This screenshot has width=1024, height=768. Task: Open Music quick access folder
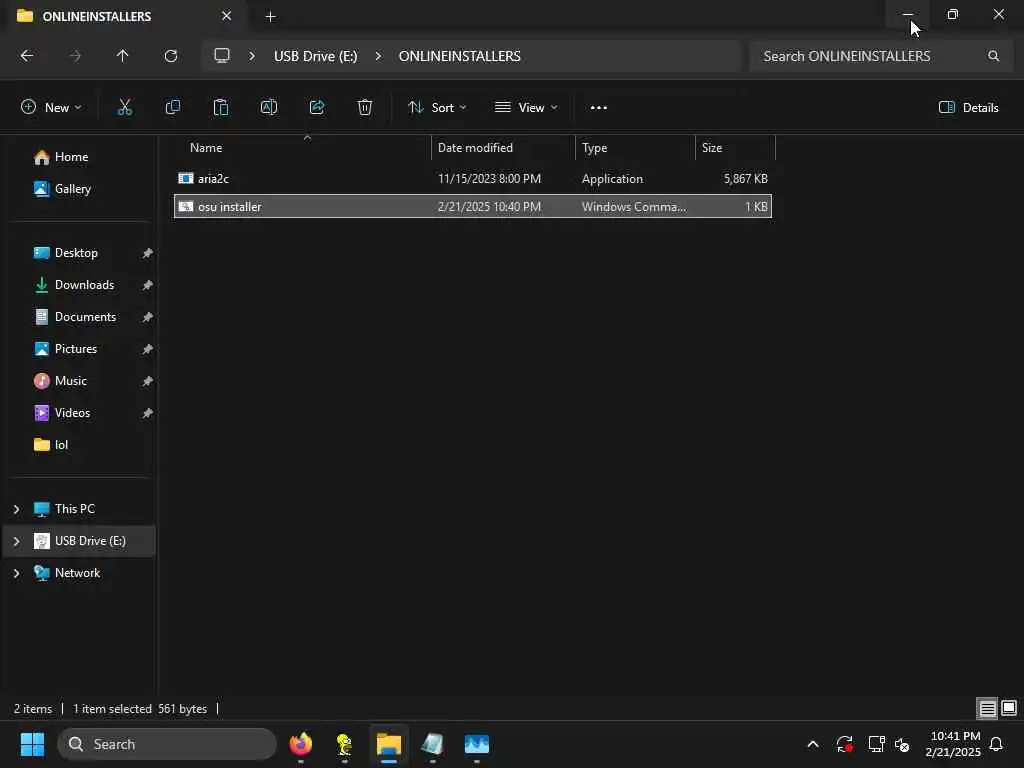[x=61, y=381]
